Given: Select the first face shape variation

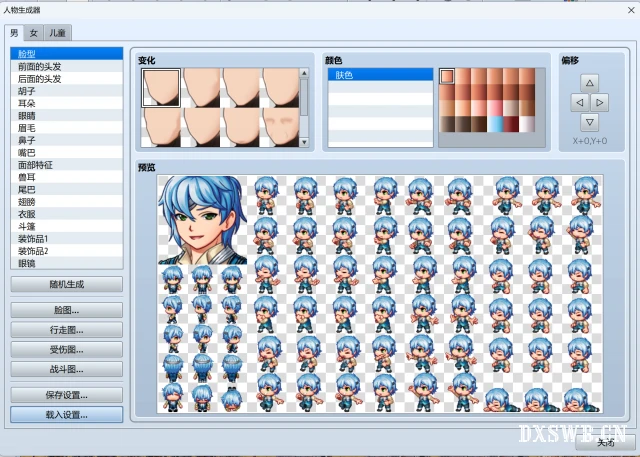Looking at the screenshot, I should [160, 87].
